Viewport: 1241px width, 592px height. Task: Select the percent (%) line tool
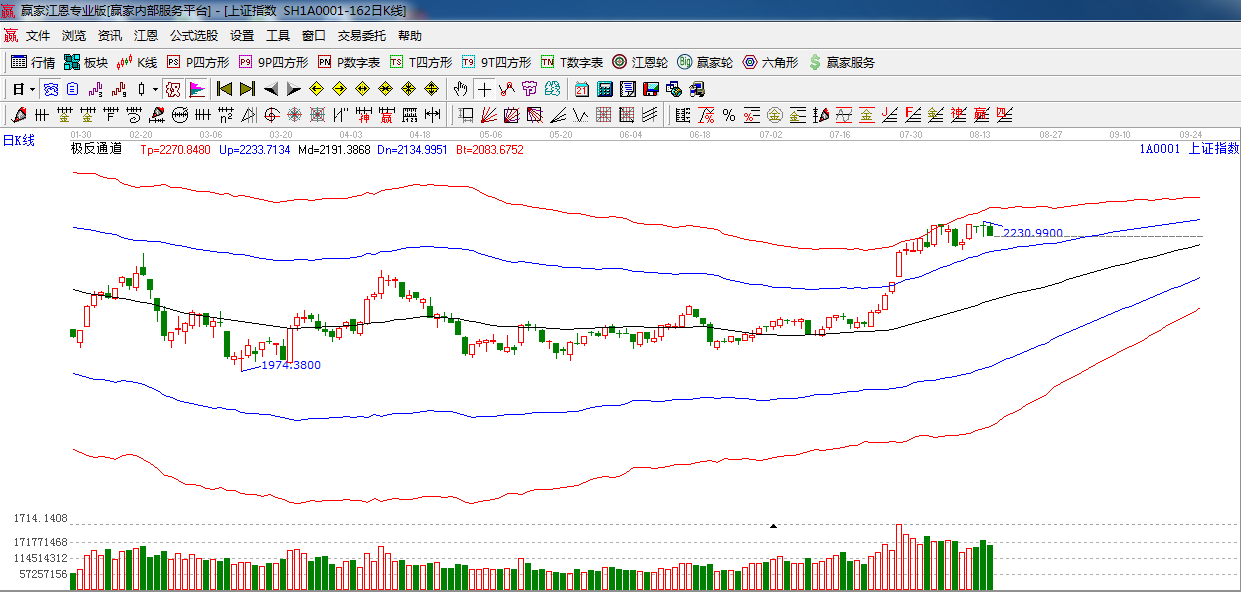click(x=729, y=115)
